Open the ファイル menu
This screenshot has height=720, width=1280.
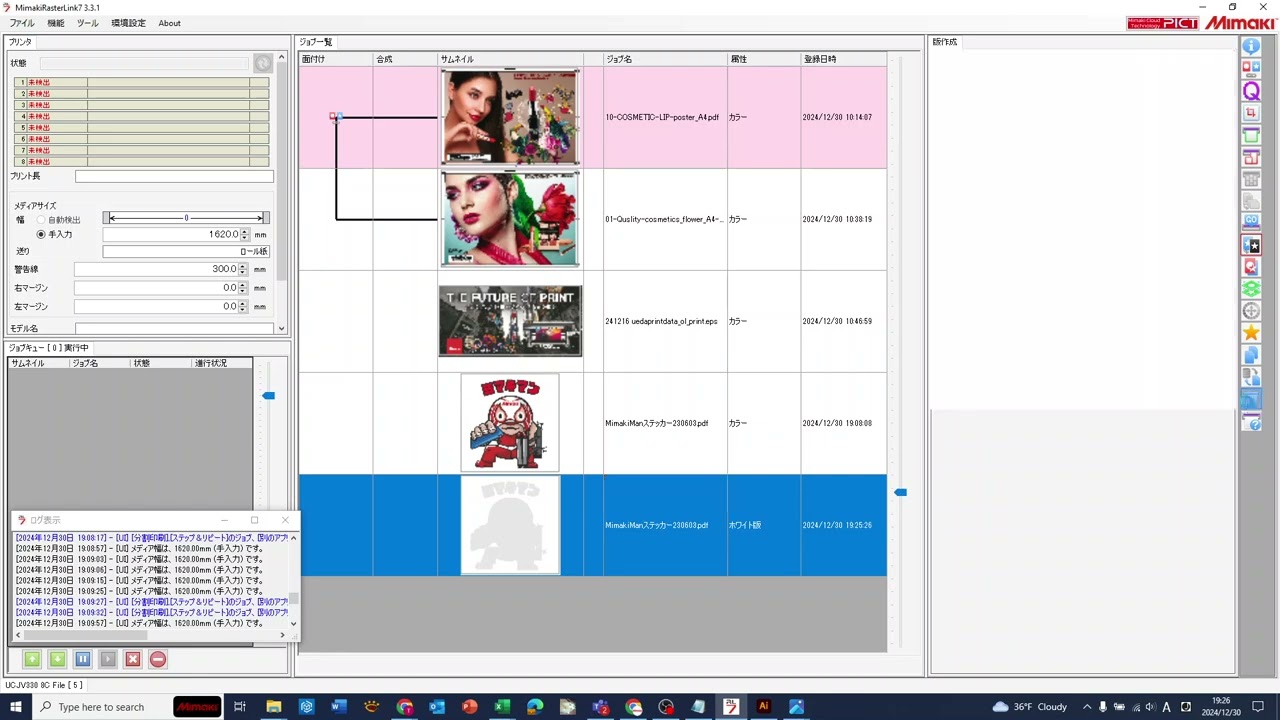coord(22,23)
